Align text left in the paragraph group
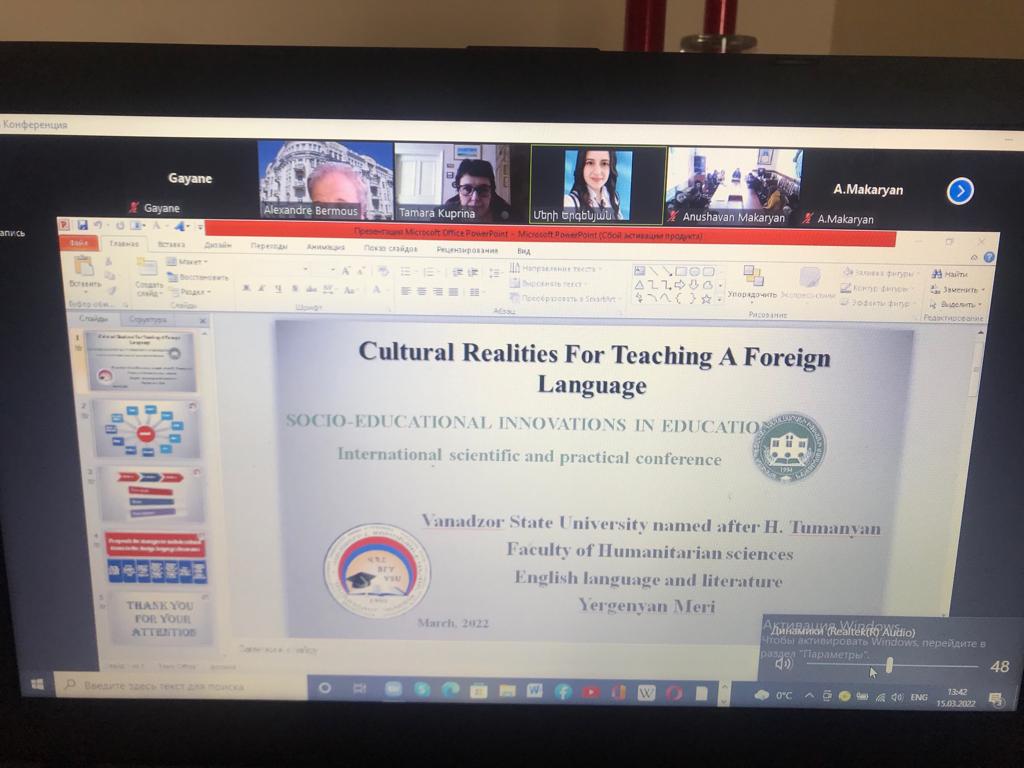The image size is (1024, 768). coord(406,291)
